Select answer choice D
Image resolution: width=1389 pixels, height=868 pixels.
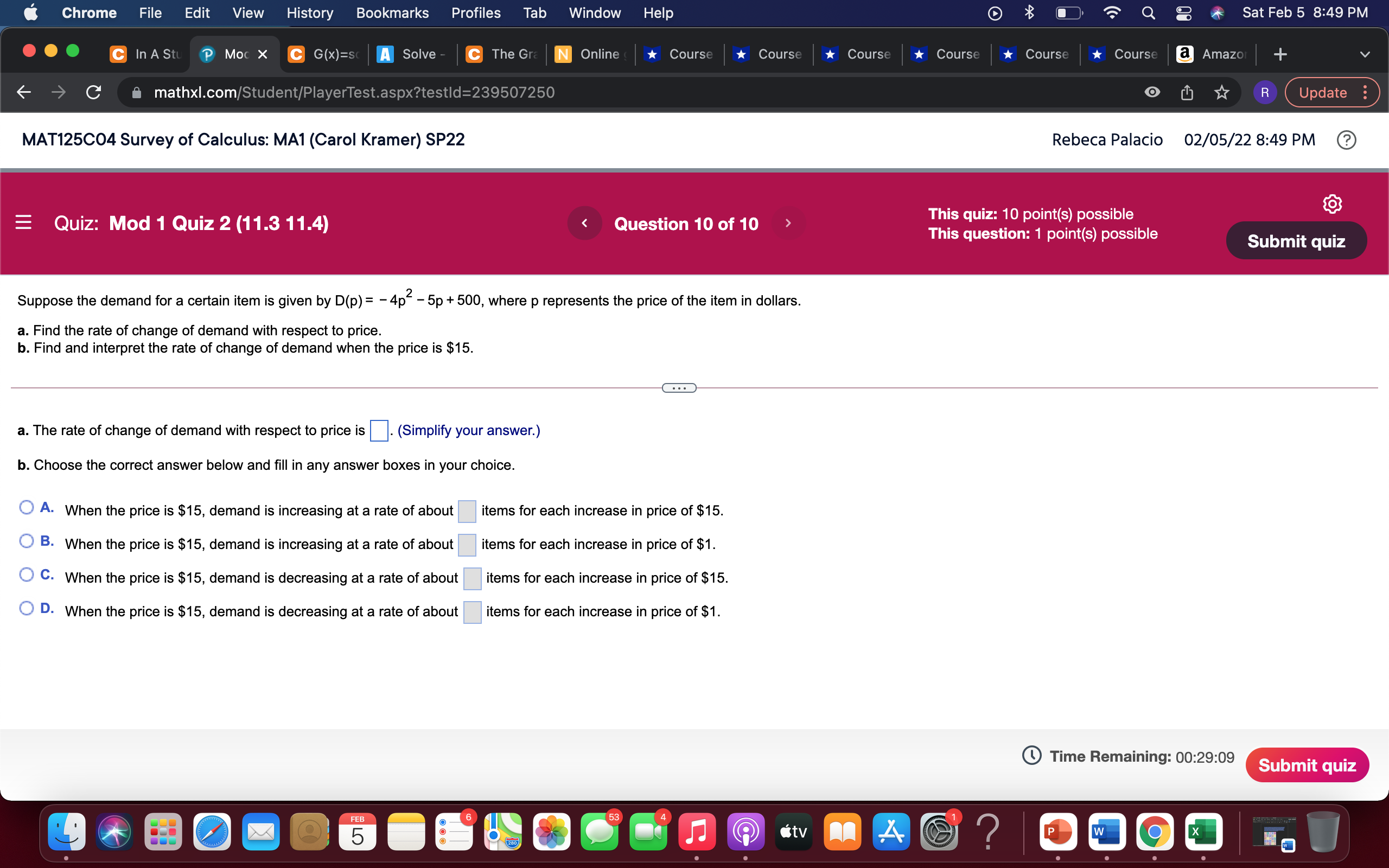coord(26,608)
